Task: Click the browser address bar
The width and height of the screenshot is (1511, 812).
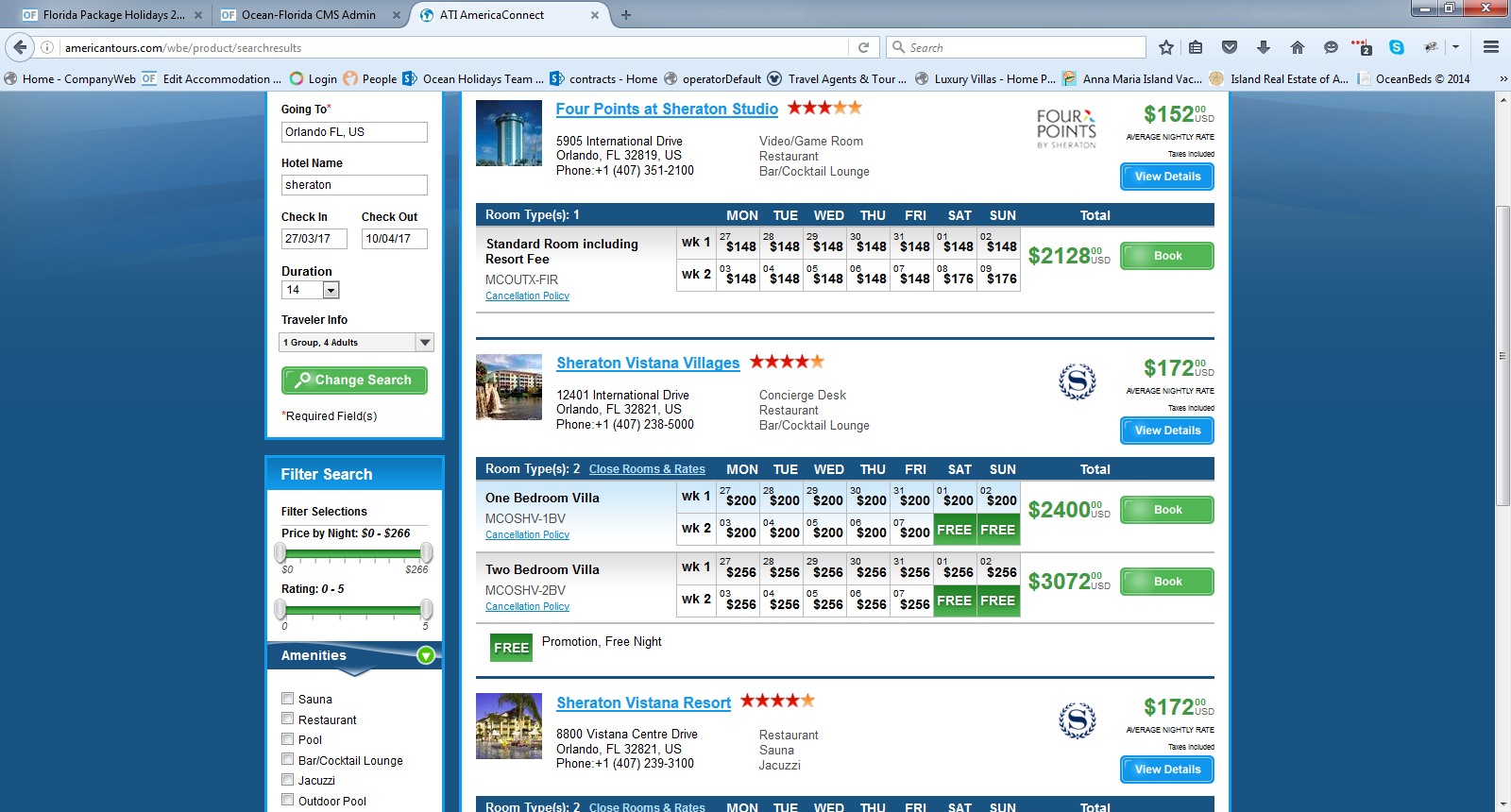Action: click(x=453, y=47)
